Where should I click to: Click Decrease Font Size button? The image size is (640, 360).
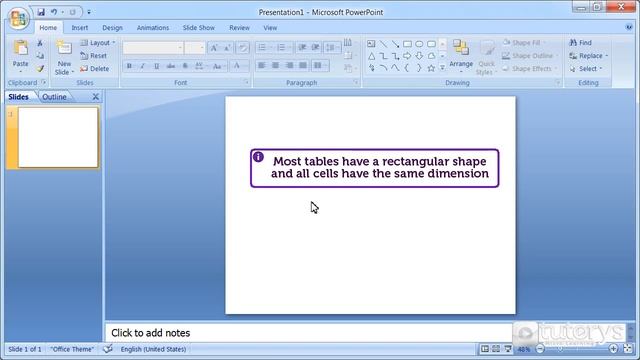(x=227, y=48)
